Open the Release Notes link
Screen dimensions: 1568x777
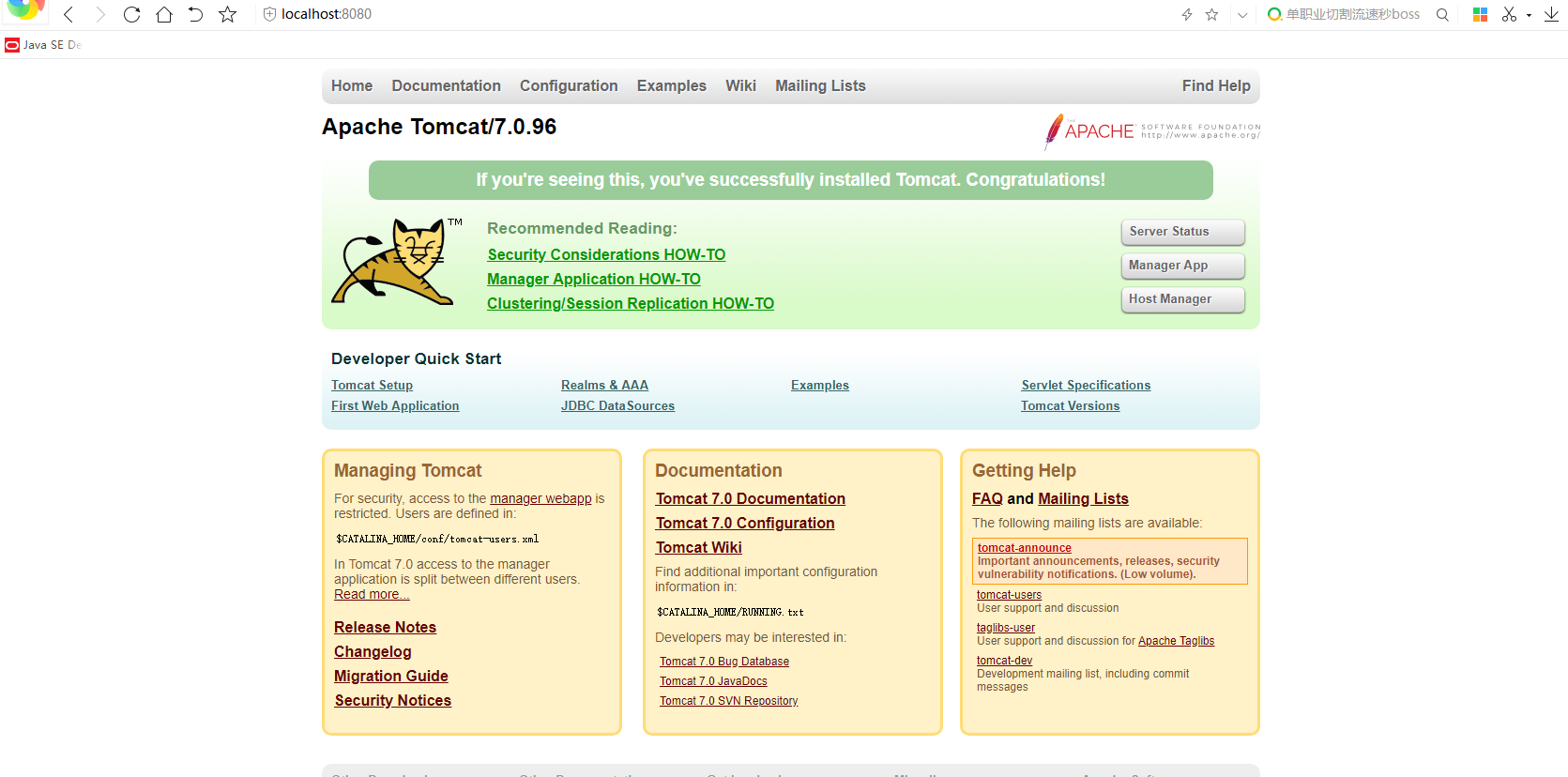click(385, 627)
